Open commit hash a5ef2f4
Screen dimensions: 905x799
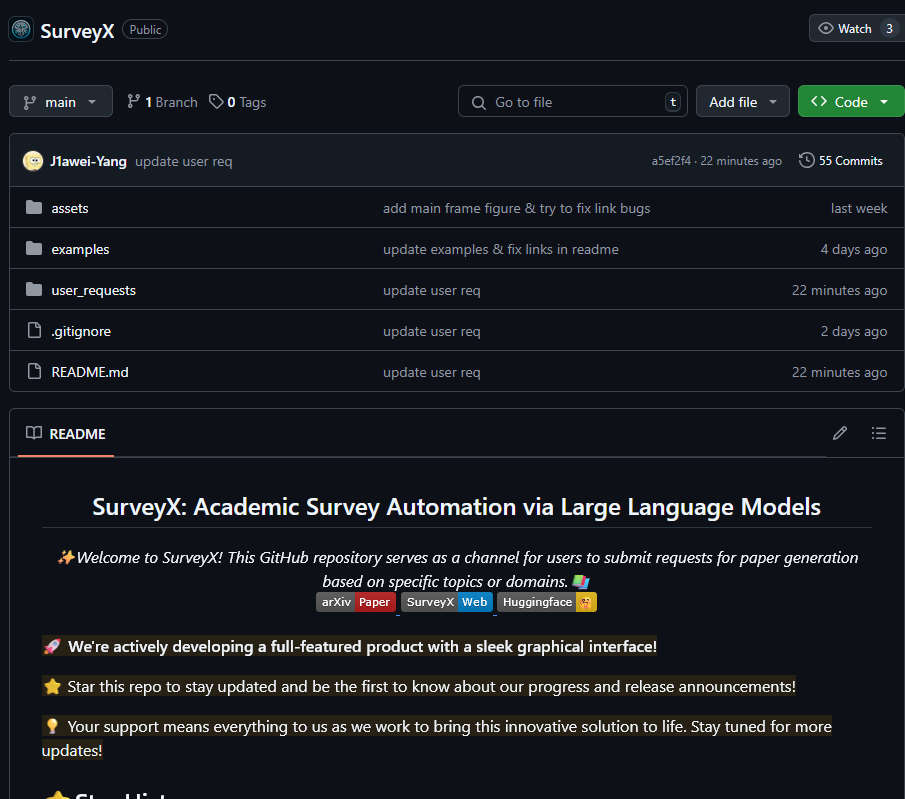click(671, 161)
